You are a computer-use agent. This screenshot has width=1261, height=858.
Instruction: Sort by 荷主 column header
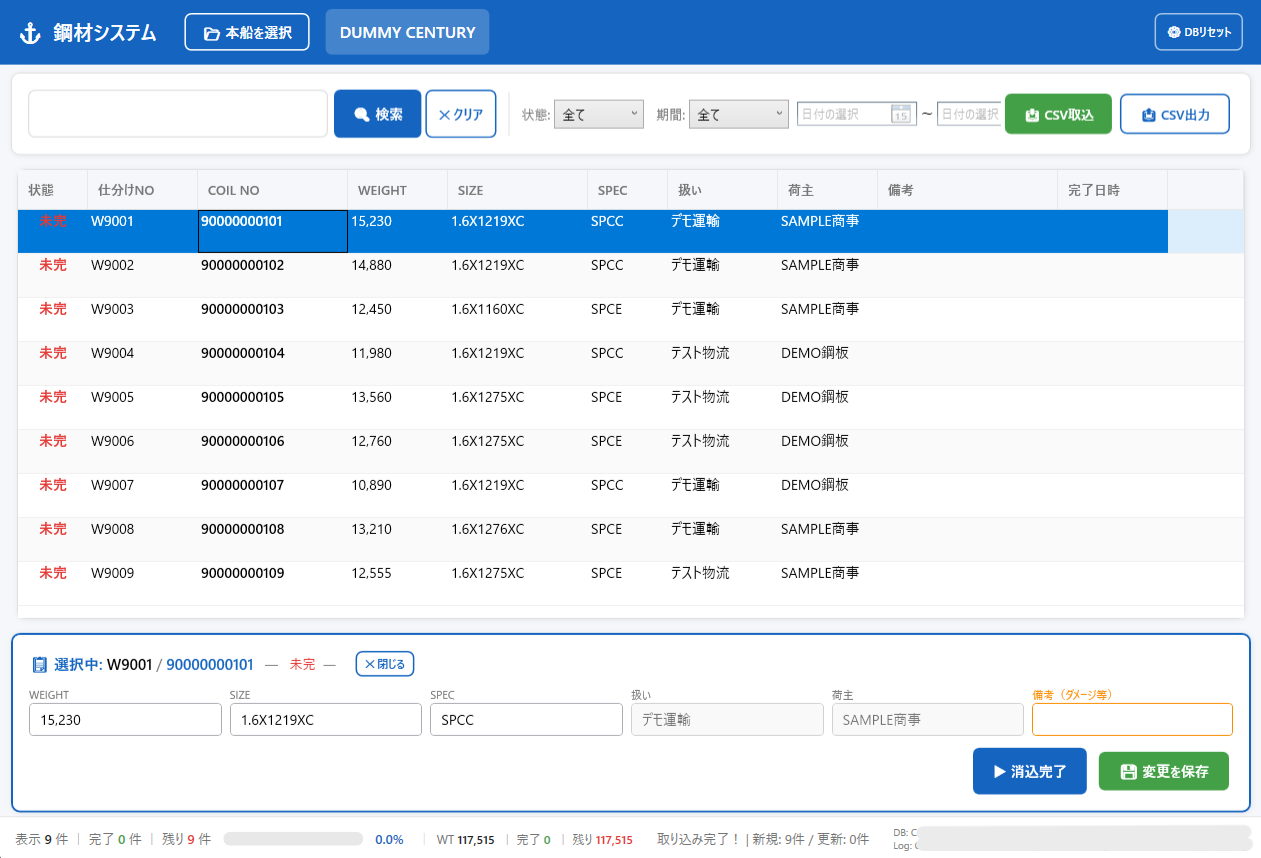827,190
